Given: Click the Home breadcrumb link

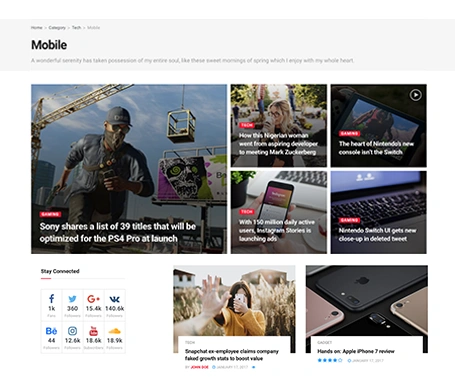Looking at the screenshot, I should click(x=37, y=28).
